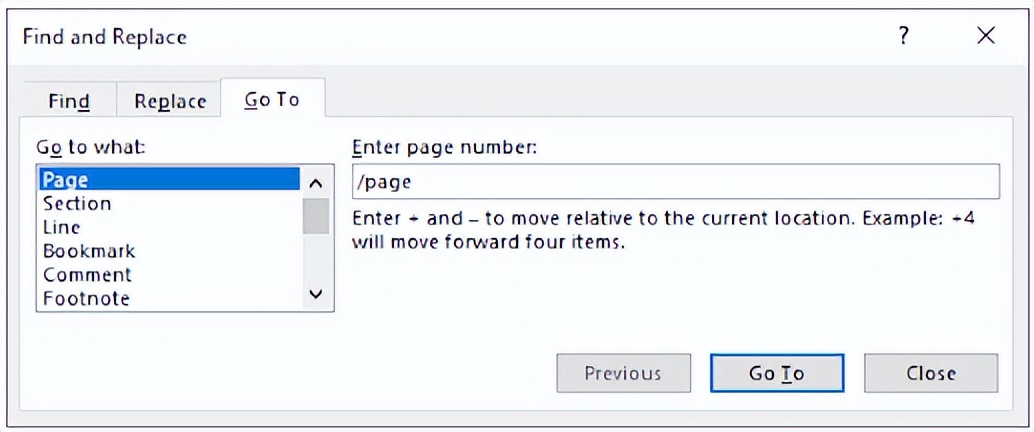Select Page in the Go to what list
Screen dimensions: 1034x432
tap(168, 180)
